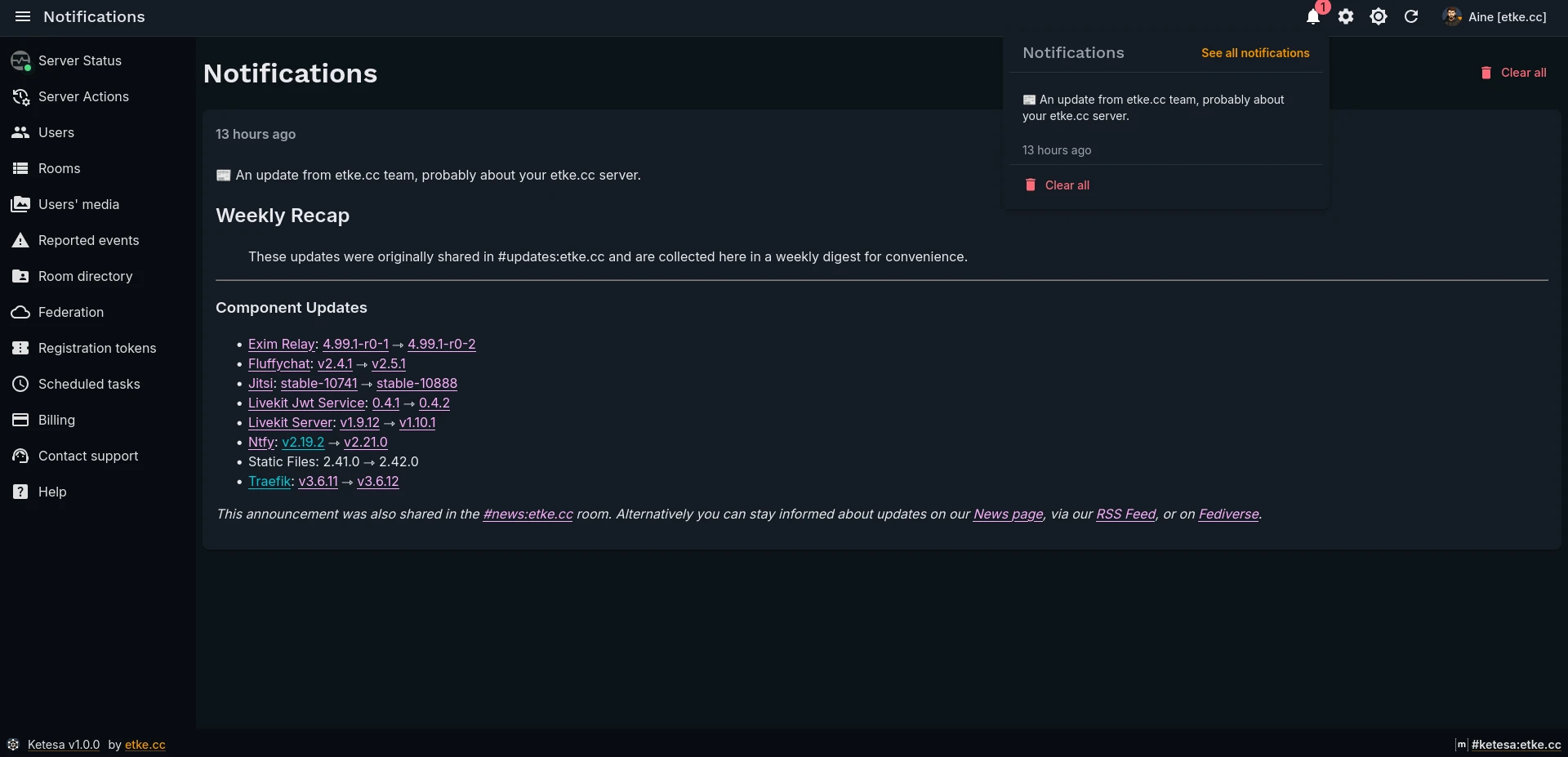Click Clear all in the notifications popup
This screenshot has height=757, width=1568.
1058,185
